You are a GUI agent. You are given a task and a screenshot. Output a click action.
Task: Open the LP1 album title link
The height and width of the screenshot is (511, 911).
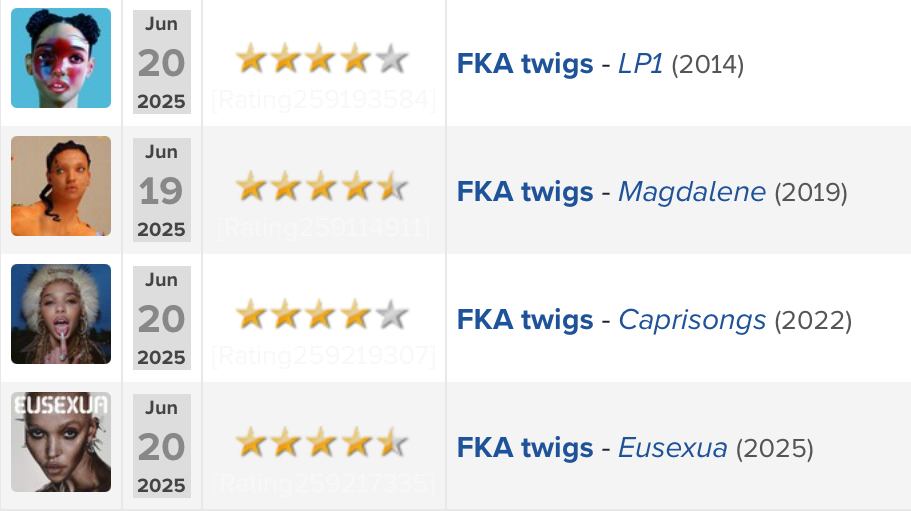[640, 63]
